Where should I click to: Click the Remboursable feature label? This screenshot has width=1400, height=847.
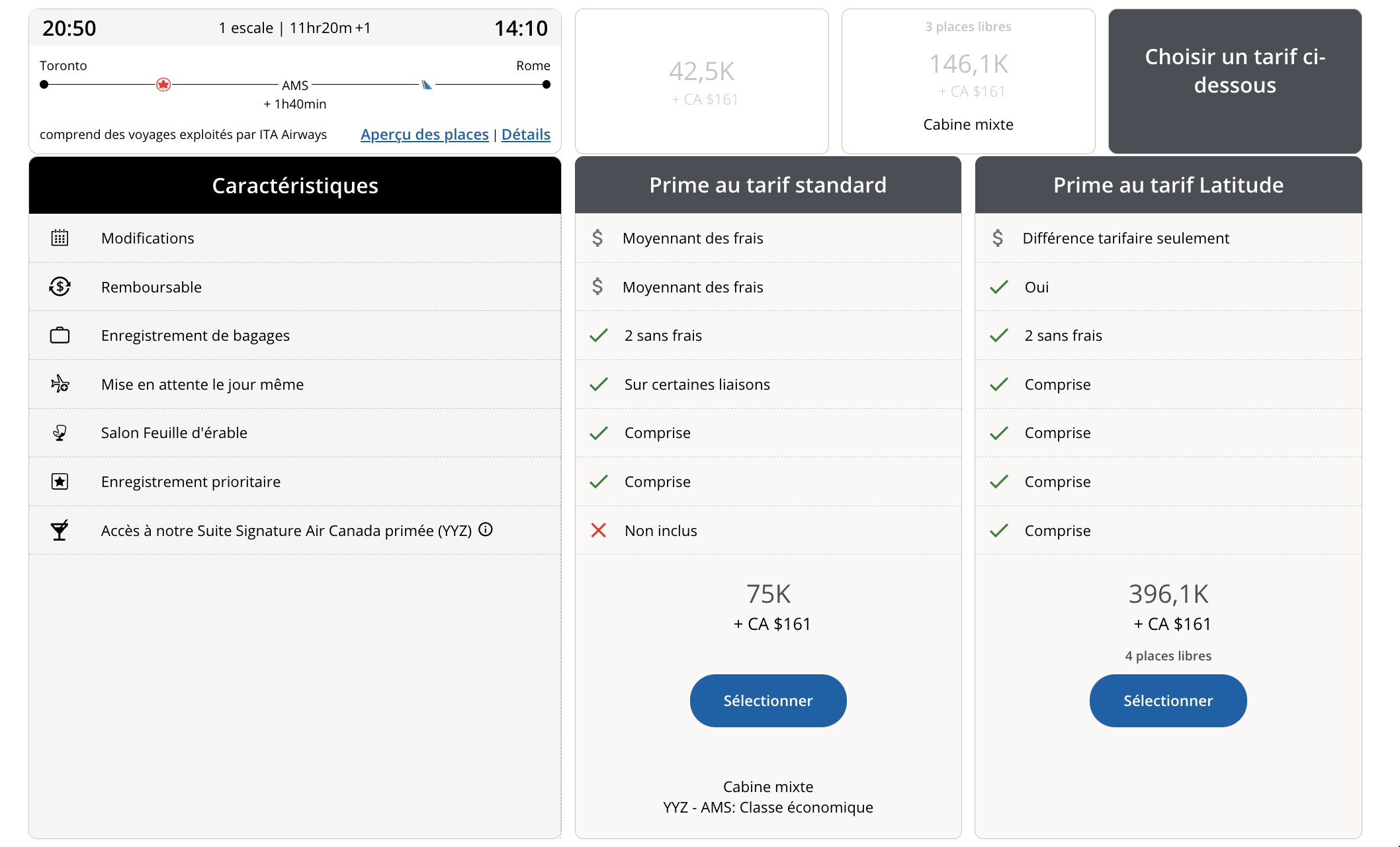click(152, 287)
